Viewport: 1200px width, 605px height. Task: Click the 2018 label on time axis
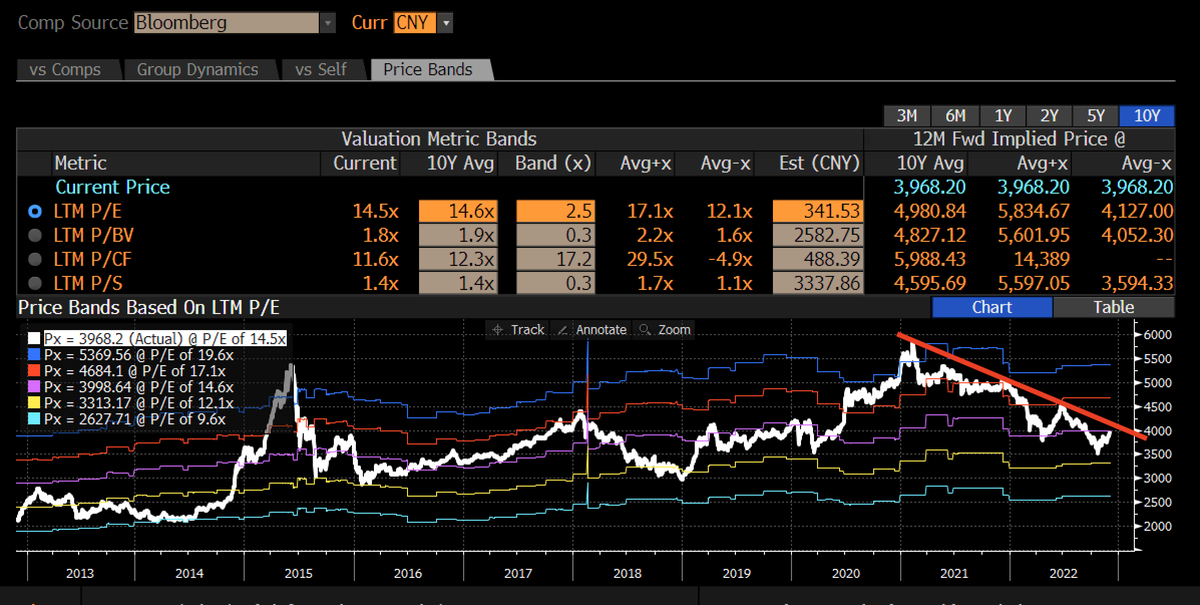(x=627, y=573)
